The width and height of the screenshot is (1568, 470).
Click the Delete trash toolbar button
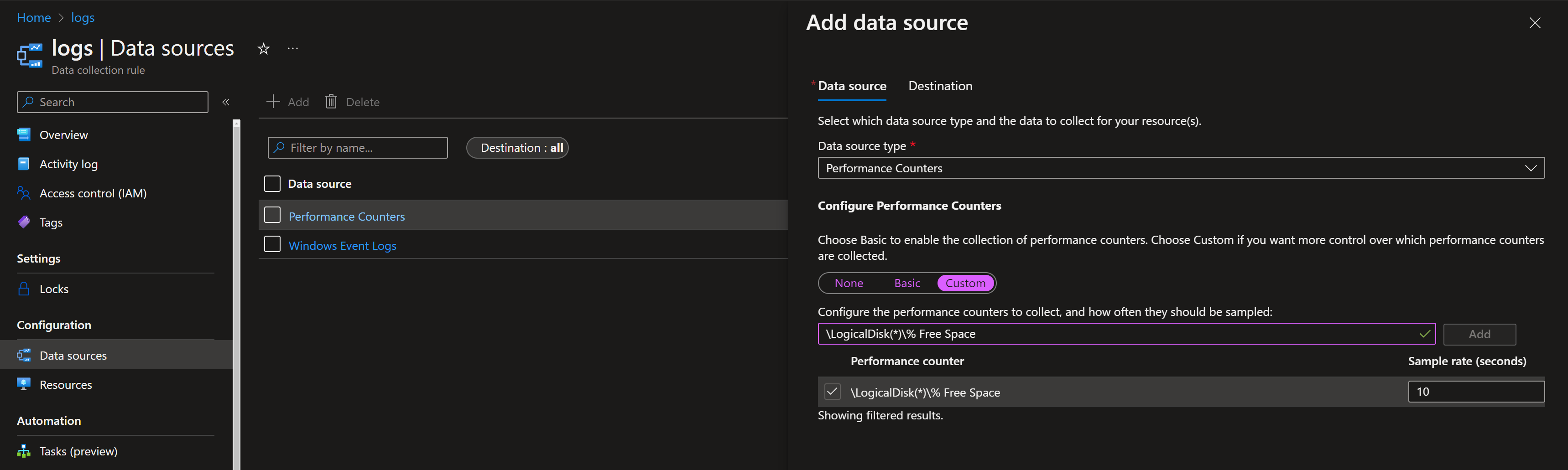[353, 102]
